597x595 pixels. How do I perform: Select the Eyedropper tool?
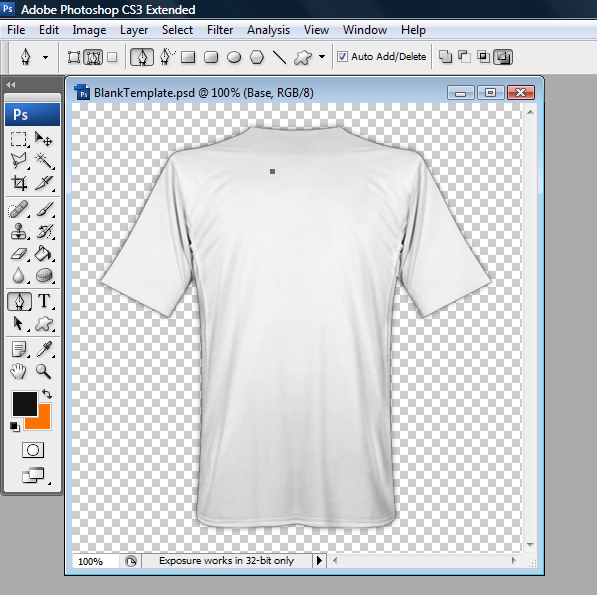[x=44, y=349]
